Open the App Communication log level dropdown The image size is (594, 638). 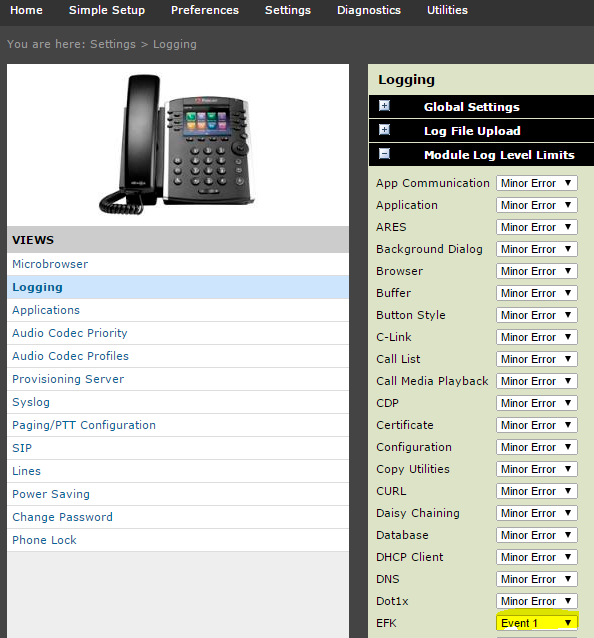pyautogui.click(x=537, y=183)
